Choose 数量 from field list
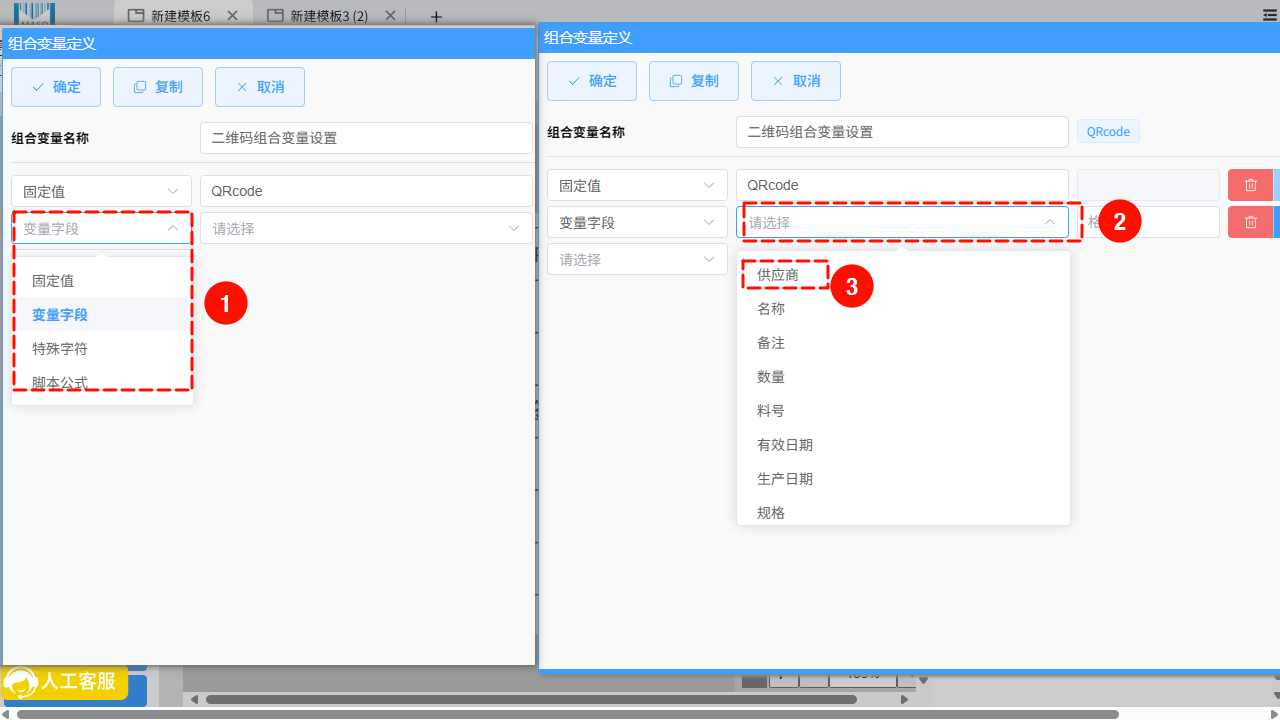Screen dimensions: 1280x720 (x=903, y=377)
